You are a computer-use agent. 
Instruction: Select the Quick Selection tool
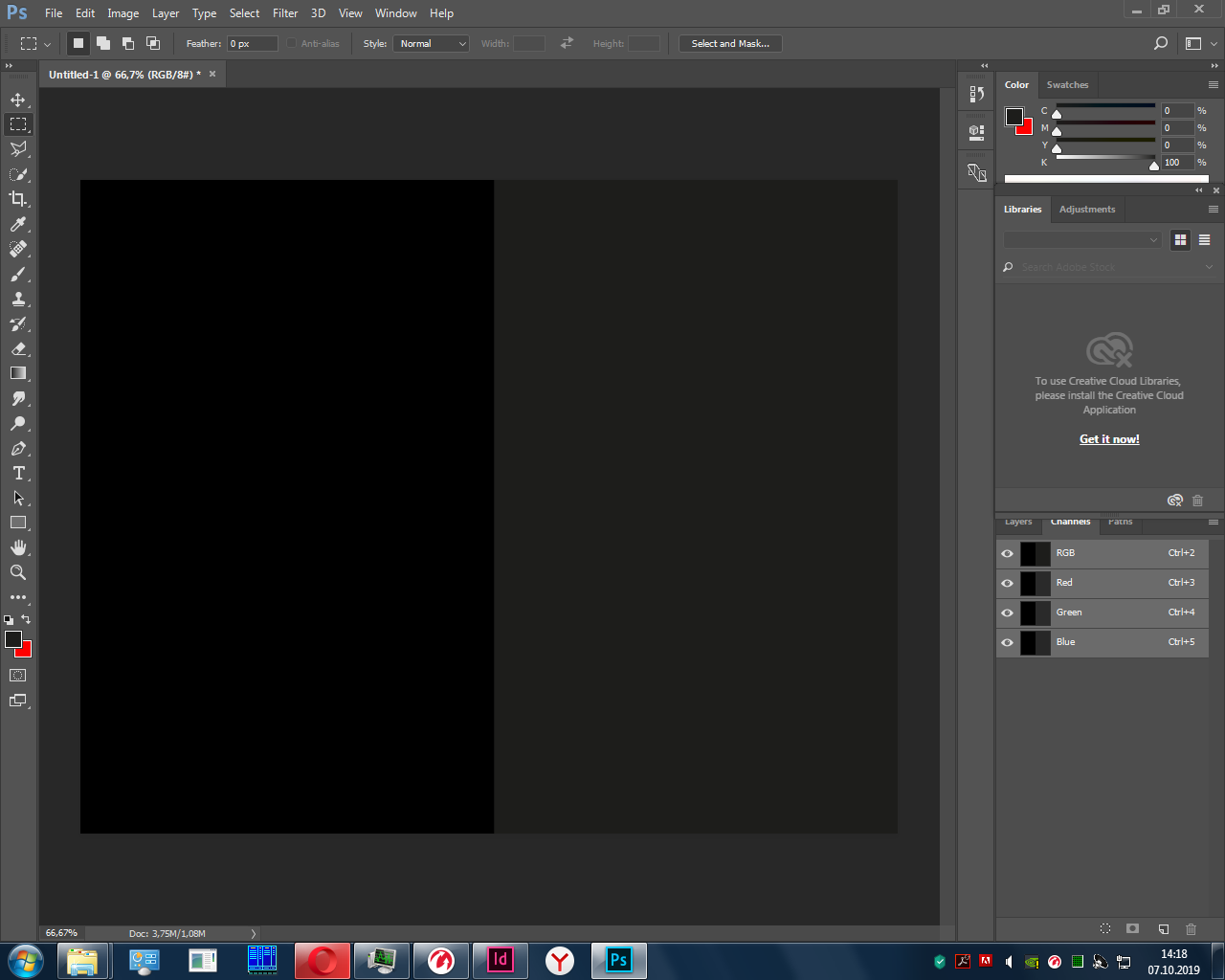pyautogui.click(x=18, y=174)
